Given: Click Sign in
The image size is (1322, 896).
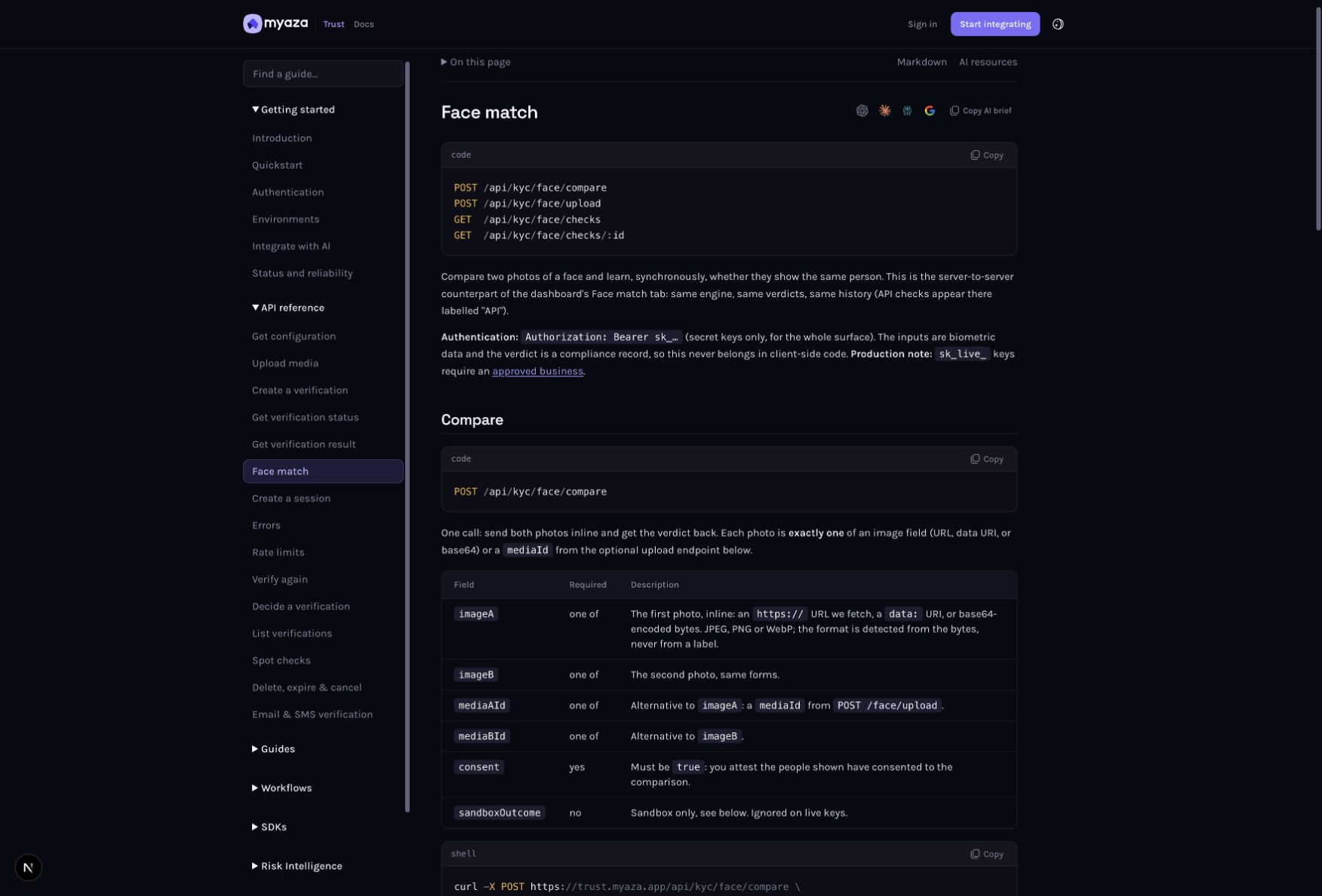Looking at the screenshot, I should (922, 24).
